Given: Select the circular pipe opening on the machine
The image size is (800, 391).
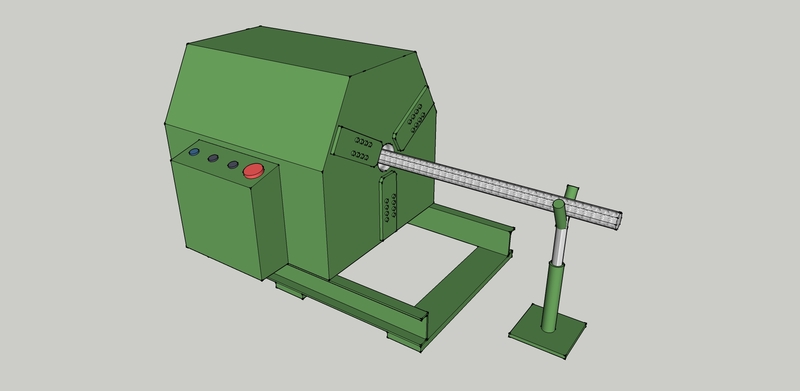Looking at the screenshot, I should click(x=386, y=156).
